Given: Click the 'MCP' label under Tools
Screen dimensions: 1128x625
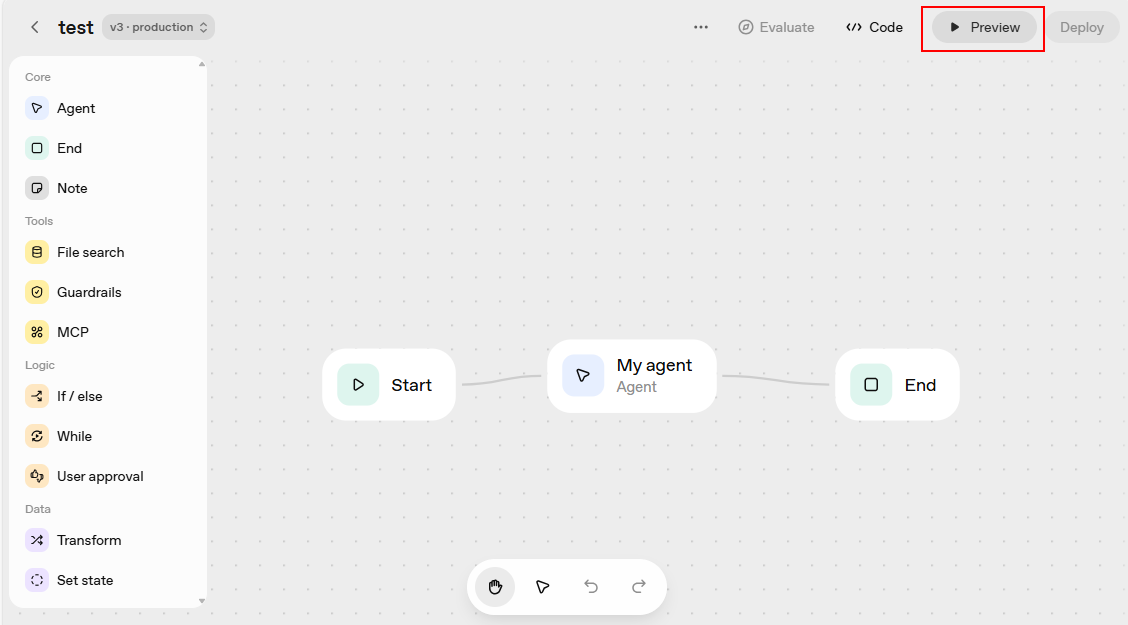Looking at the screenshot, I should (73, 332).
